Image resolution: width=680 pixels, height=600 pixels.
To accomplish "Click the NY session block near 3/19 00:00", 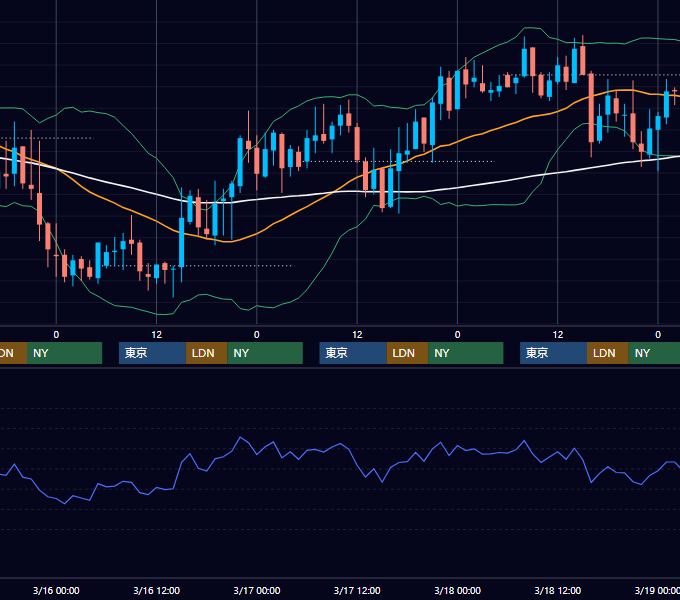I will (x=654, y=353).
